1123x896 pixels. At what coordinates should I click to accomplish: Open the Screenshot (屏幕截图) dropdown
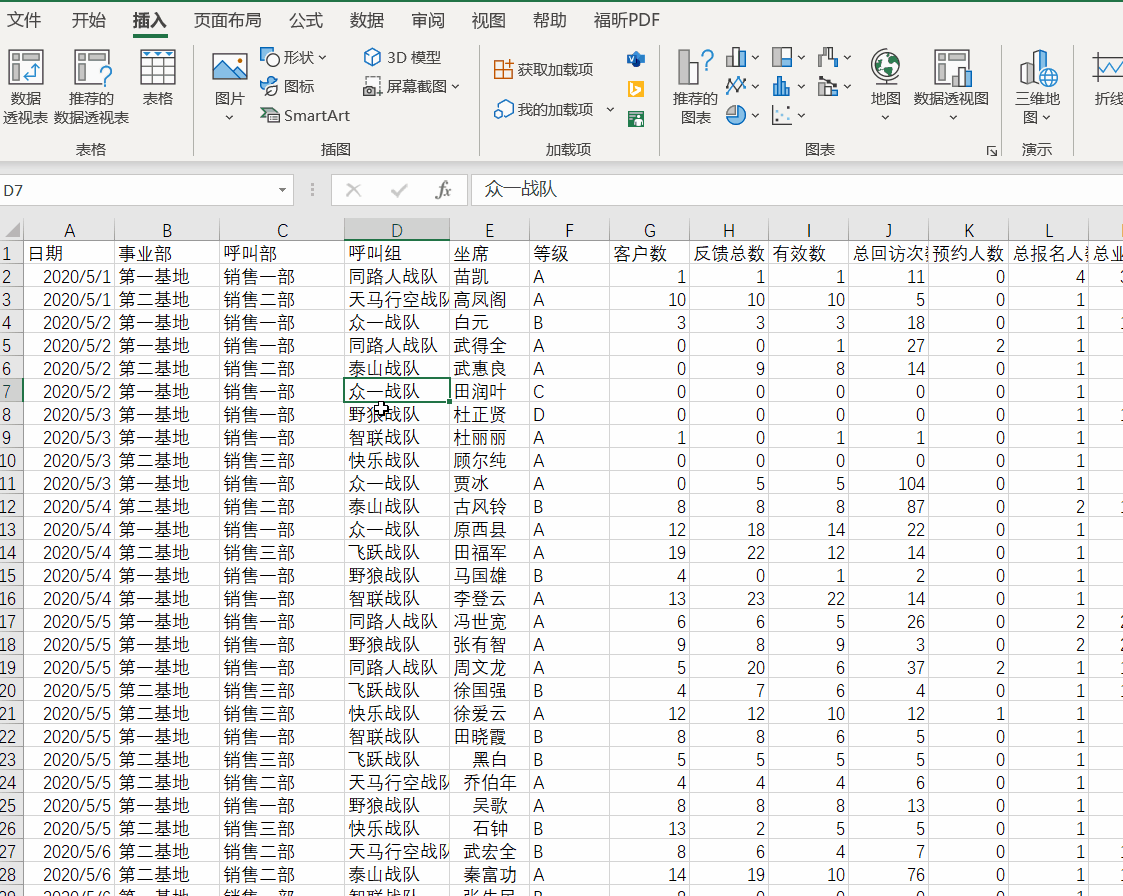411,87
